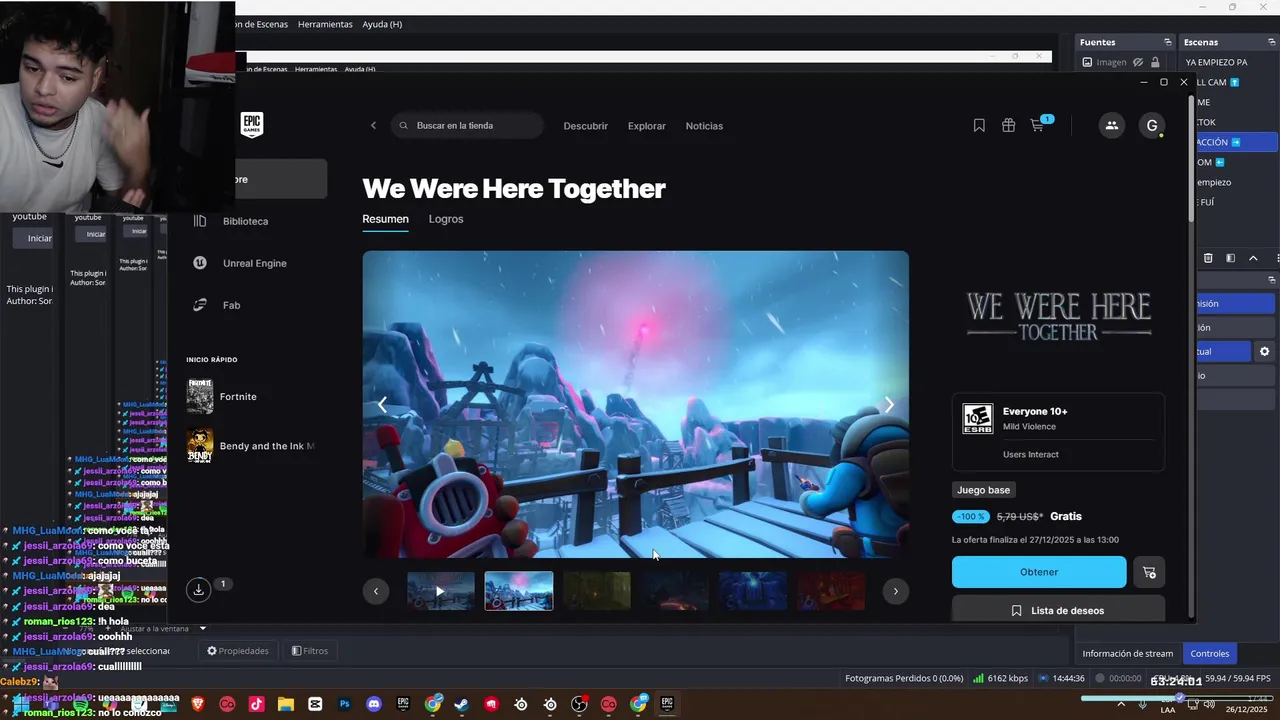Open Photoshop from taskbar
Image resolution: width=1280 pixels, height=720 pixels.
345,704
